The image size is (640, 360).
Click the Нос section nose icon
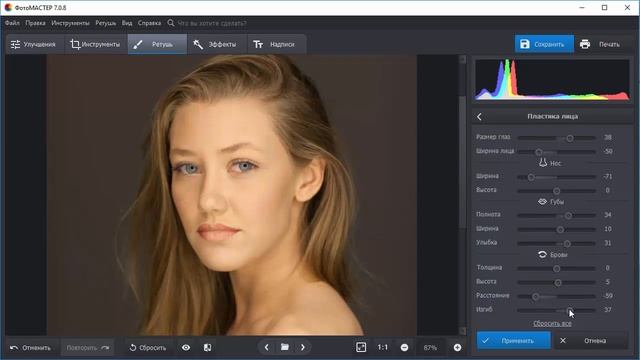point(543,162)
